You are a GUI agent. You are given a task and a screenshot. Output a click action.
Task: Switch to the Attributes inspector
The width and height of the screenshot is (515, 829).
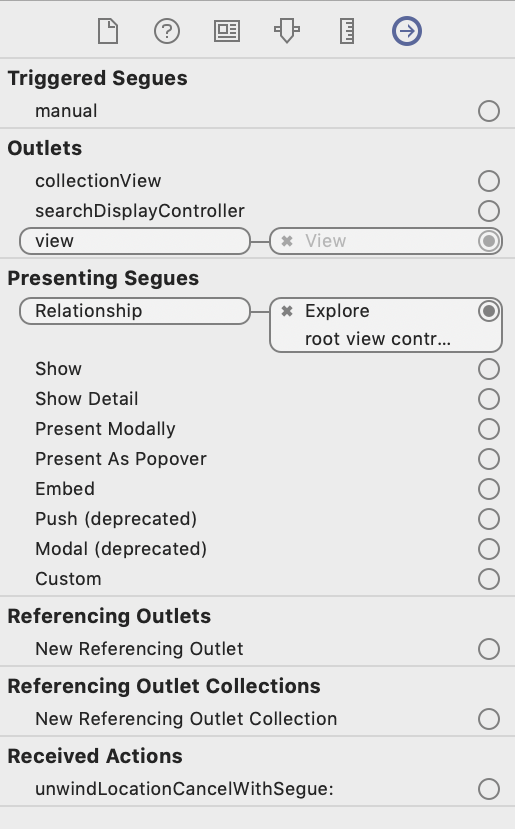[x=287, y=31]
